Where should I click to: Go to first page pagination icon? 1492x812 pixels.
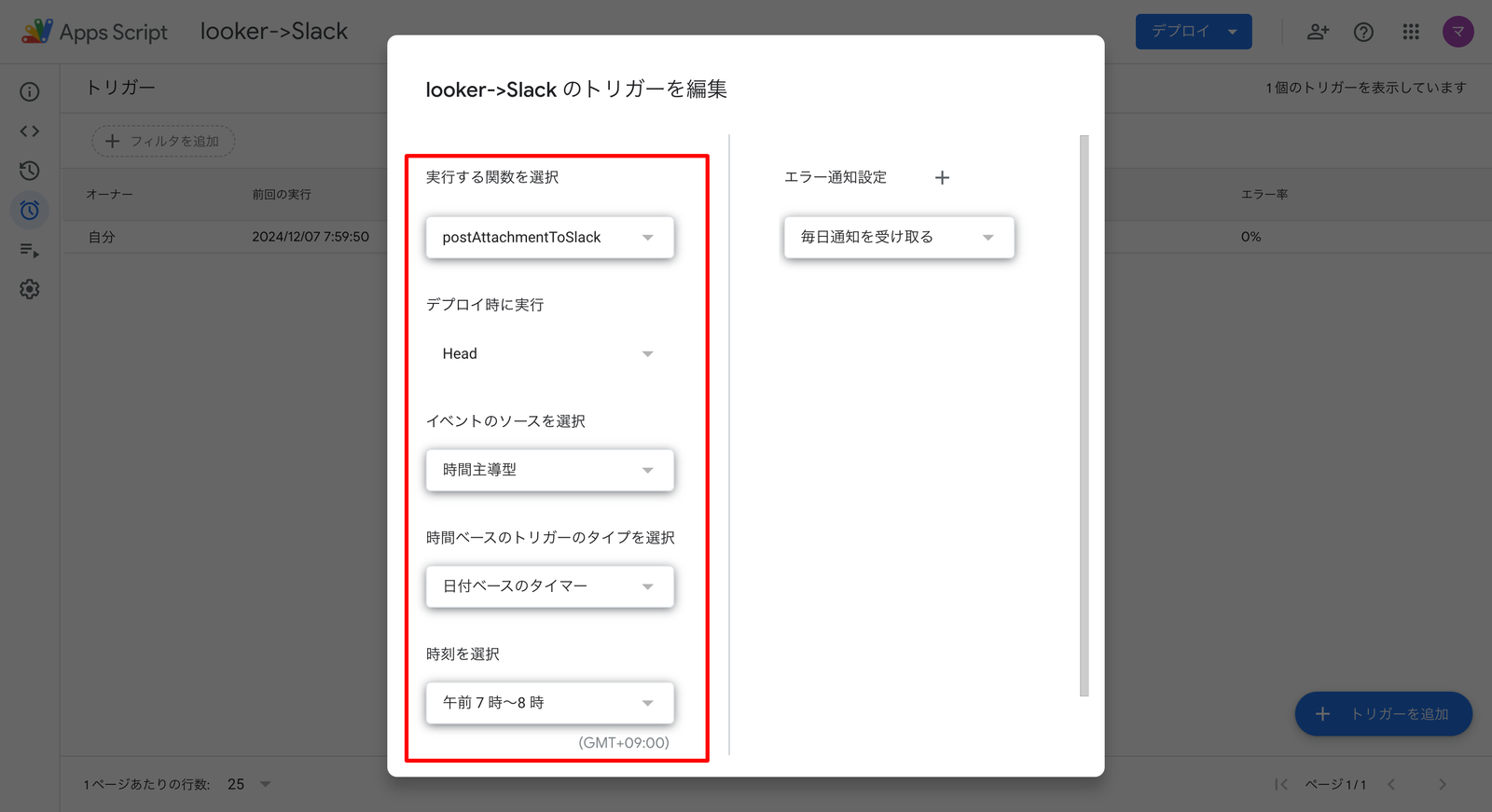click(1281, 784)
